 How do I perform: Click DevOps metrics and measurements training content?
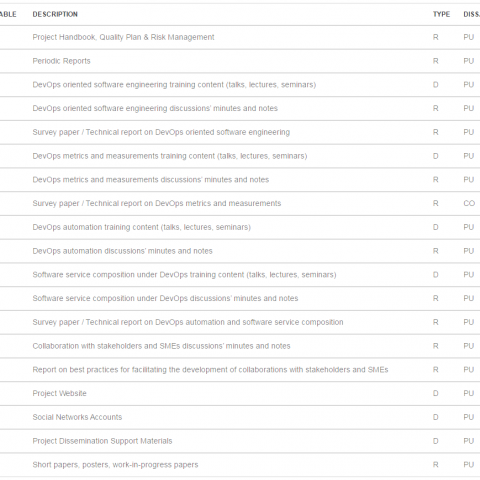[x=170, y=156]
